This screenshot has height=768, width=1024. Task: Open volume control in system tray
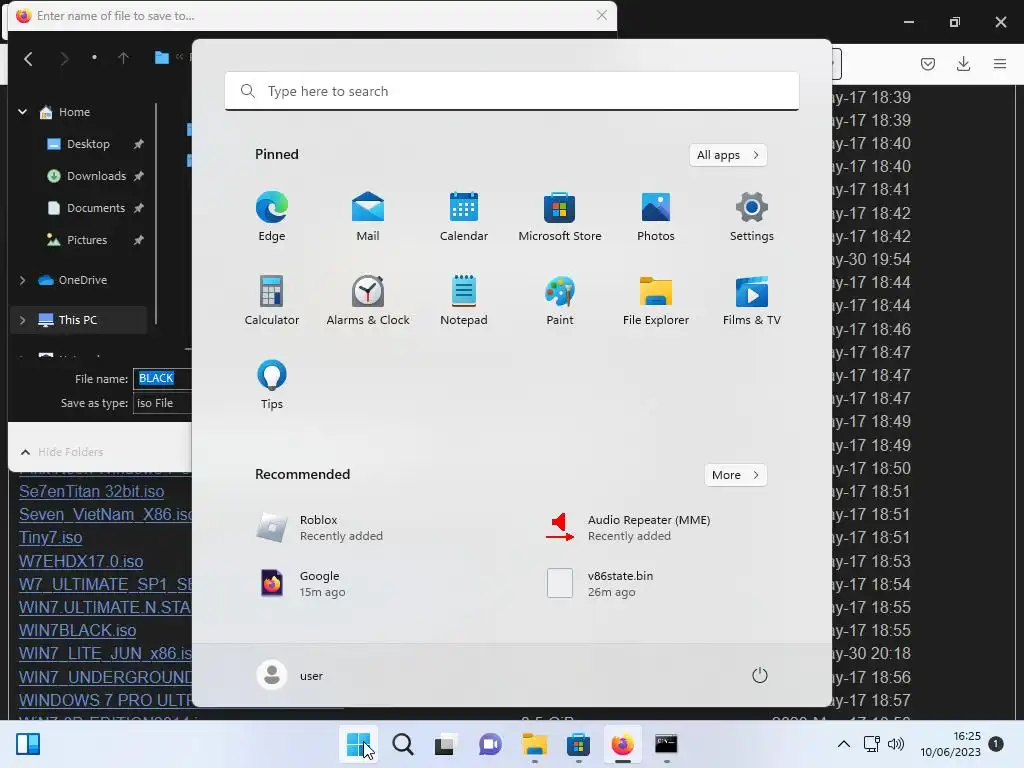896,744
